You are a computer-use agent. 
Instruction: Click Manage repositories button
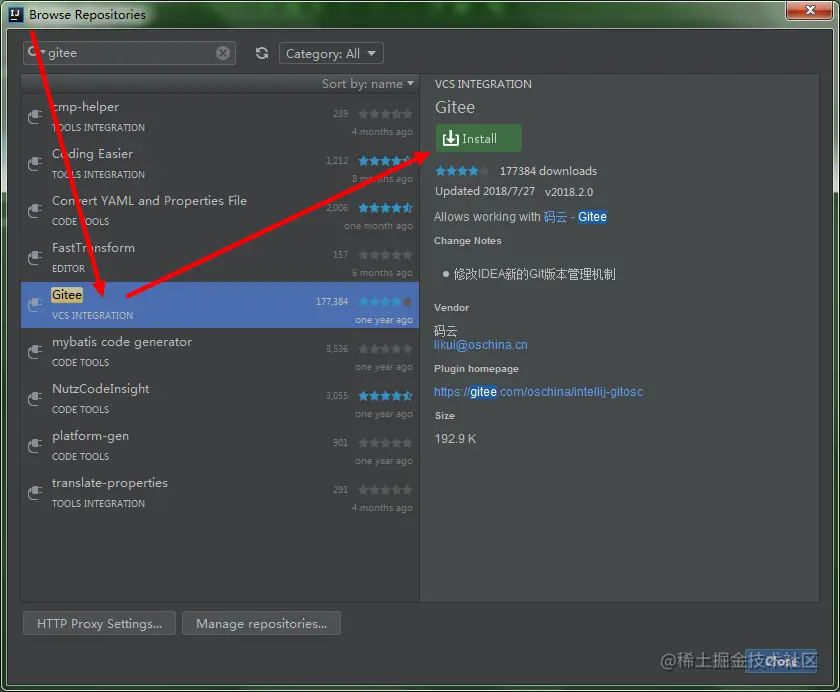[x=261, y=623]
